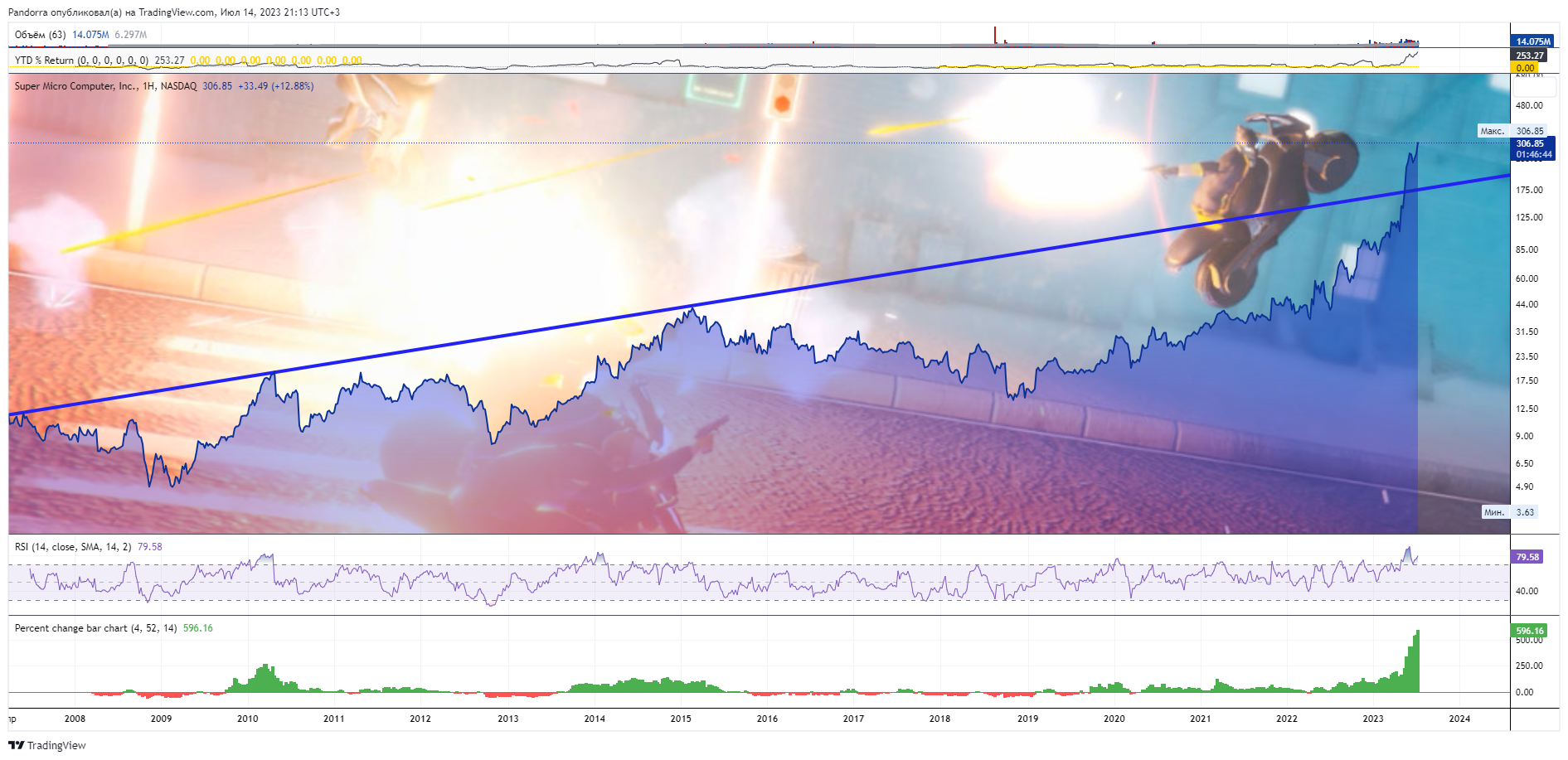
Task: Select the Percent change bar chart indicator legend
Action: pos(95,628)
